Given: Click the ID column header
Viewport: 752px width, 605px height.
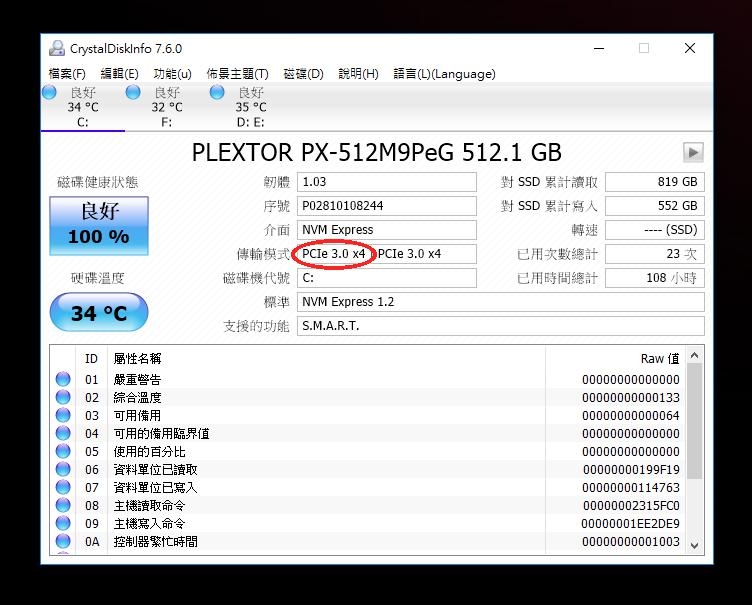Looking at the screenshot, I should [91, 358].
